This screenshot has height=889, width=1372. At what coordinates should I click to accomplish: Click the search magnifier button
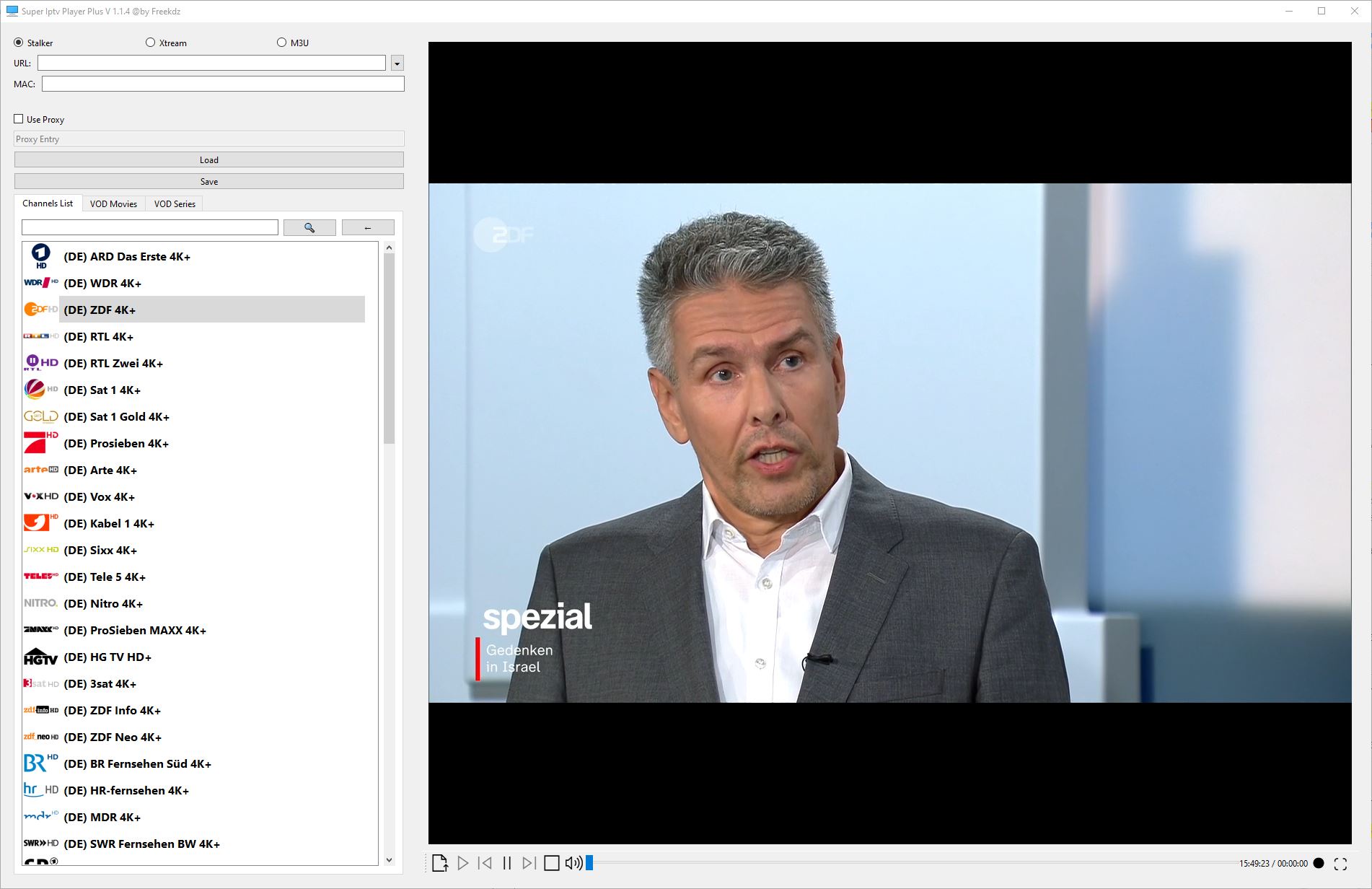[x=309, y=228]
